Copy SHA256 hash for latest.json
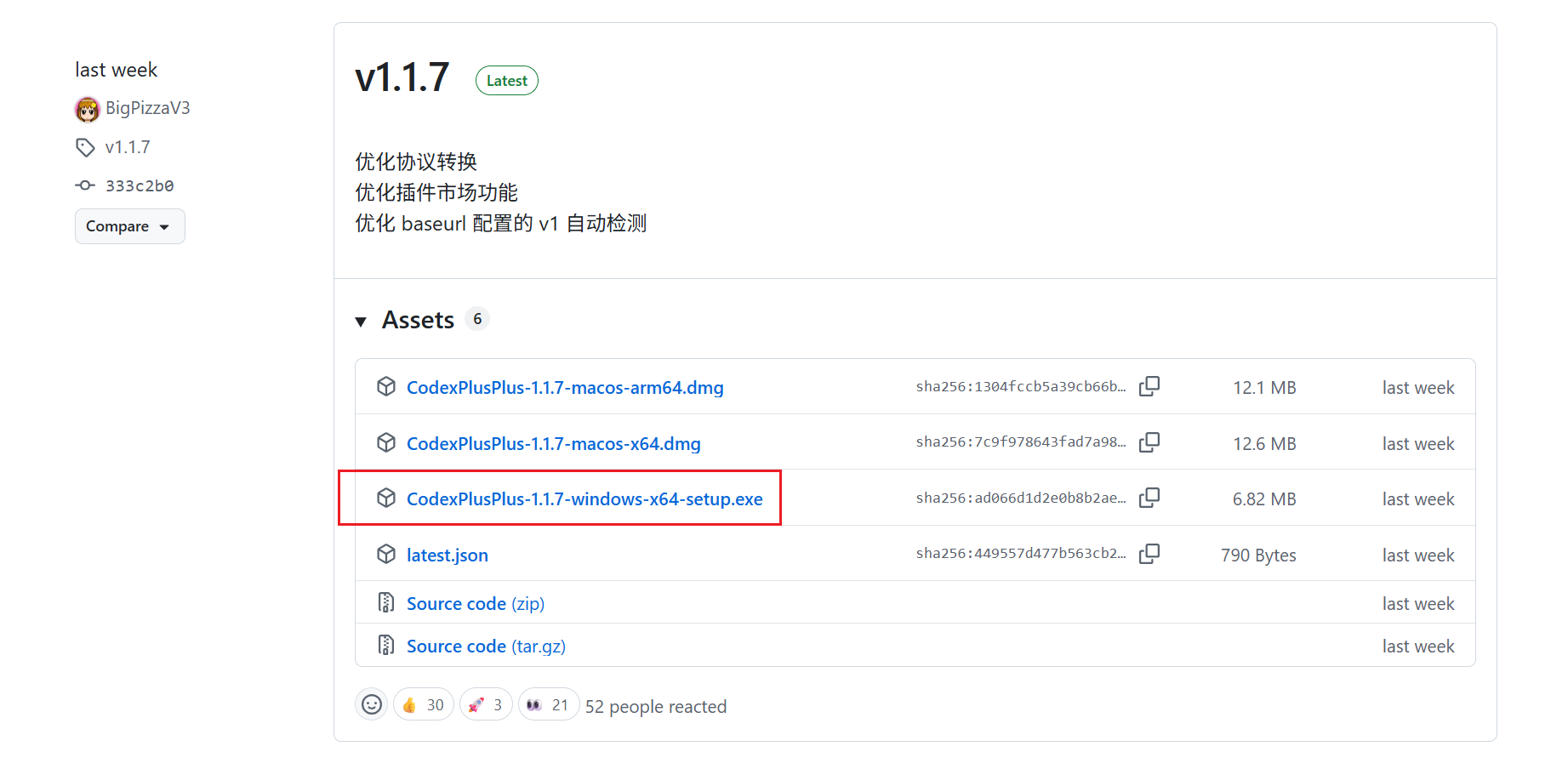The height and width of the screenshot is (769, 1568). pyautogui.click(x=1149, y=554)
